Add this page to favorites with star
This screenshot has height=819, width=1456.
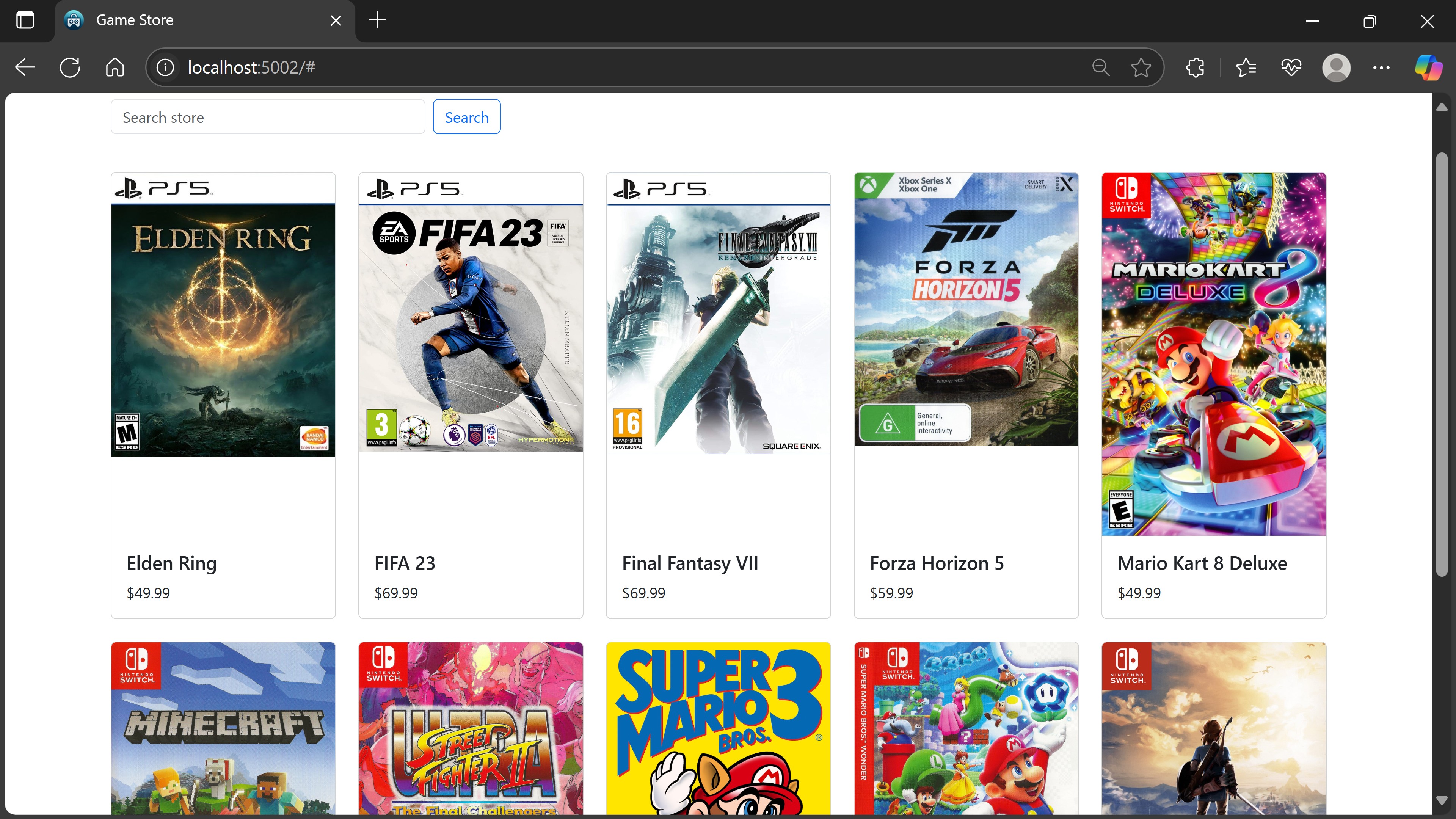point(1141,68)
